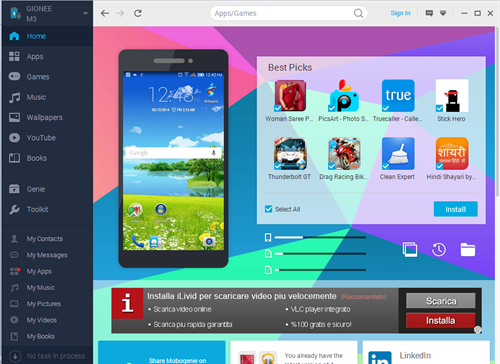This screenshot has height=364, width=500.
Task: Open the Clean Expert broom icon
Action: pyautogui.click(x=398, y=153)
